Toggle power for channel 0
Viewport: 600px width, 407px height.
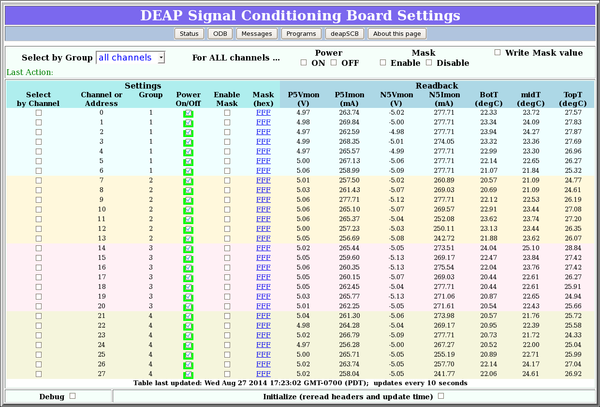tap(188, 113)
